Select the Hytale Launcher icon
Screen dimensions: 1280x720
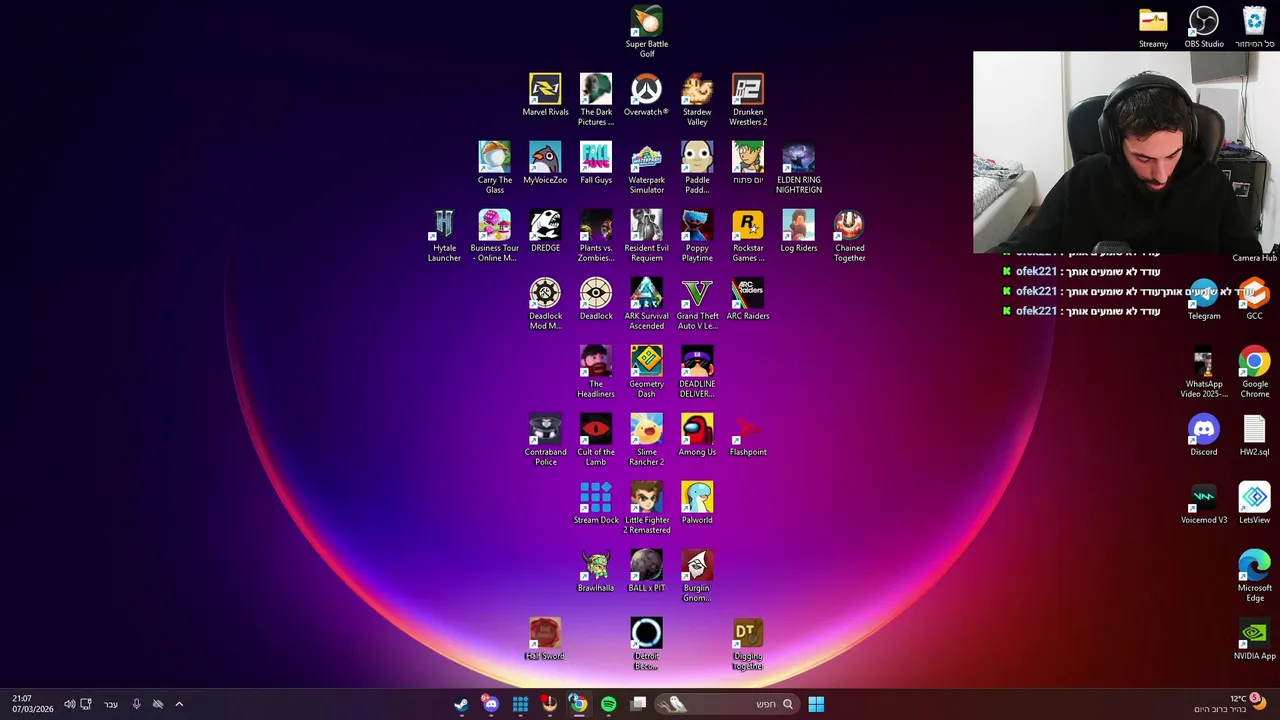[444, 236]
